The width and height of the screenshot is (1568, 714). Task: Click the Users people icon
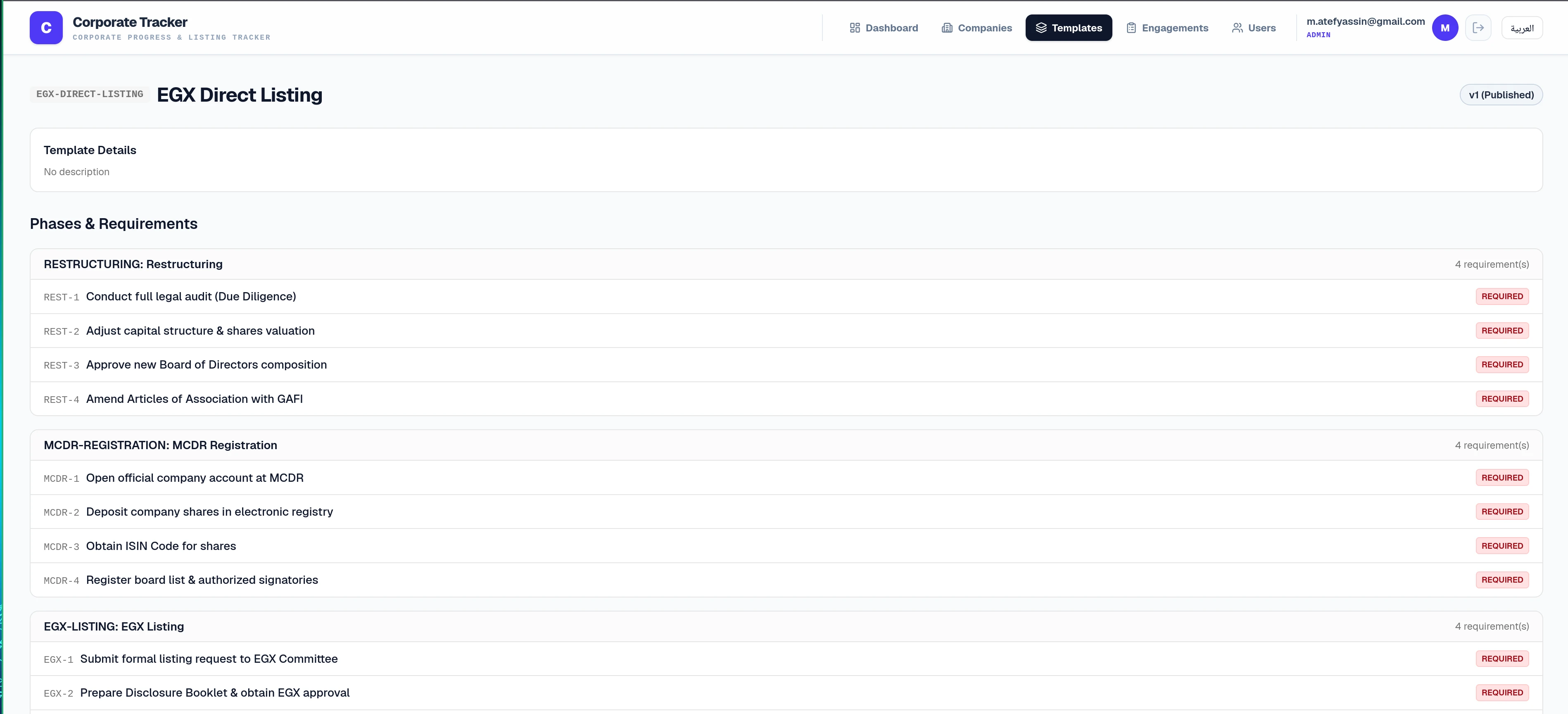point(1237,28)
